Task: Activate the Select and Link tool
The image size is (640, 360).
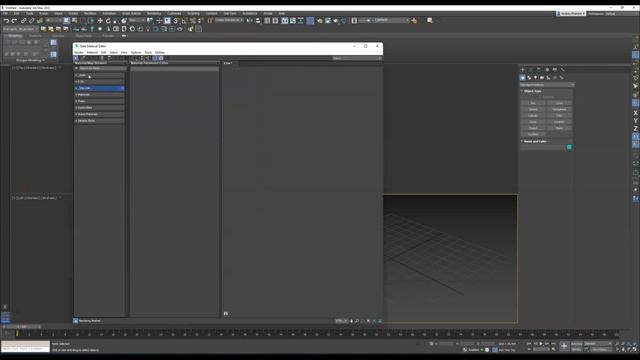Action: click(24, 20)
